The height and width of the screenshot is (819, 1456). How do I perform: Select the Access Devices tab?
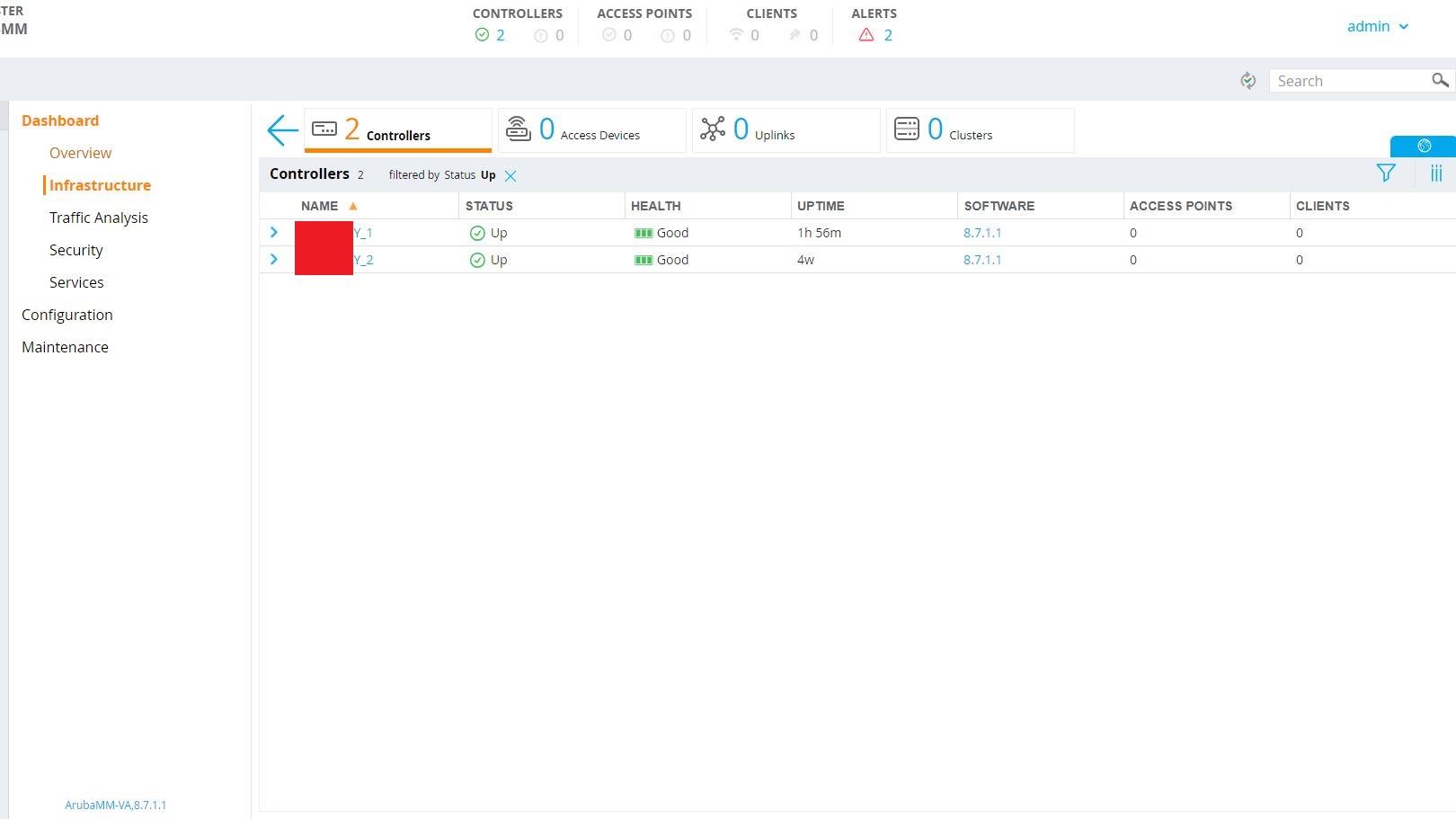(592, 130)
